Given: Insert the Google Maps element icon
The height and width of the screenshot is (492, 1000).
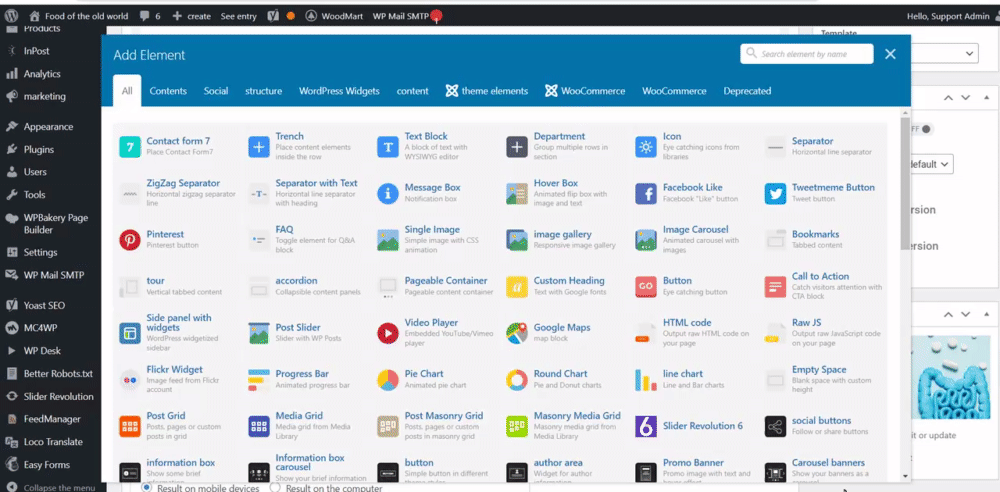Looking at the screenshot, I should (517, 333).
